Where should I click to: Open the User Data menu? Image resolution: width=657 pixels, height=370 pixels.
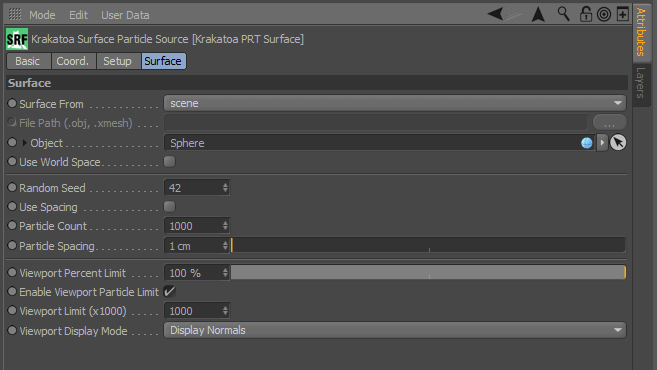125,15
